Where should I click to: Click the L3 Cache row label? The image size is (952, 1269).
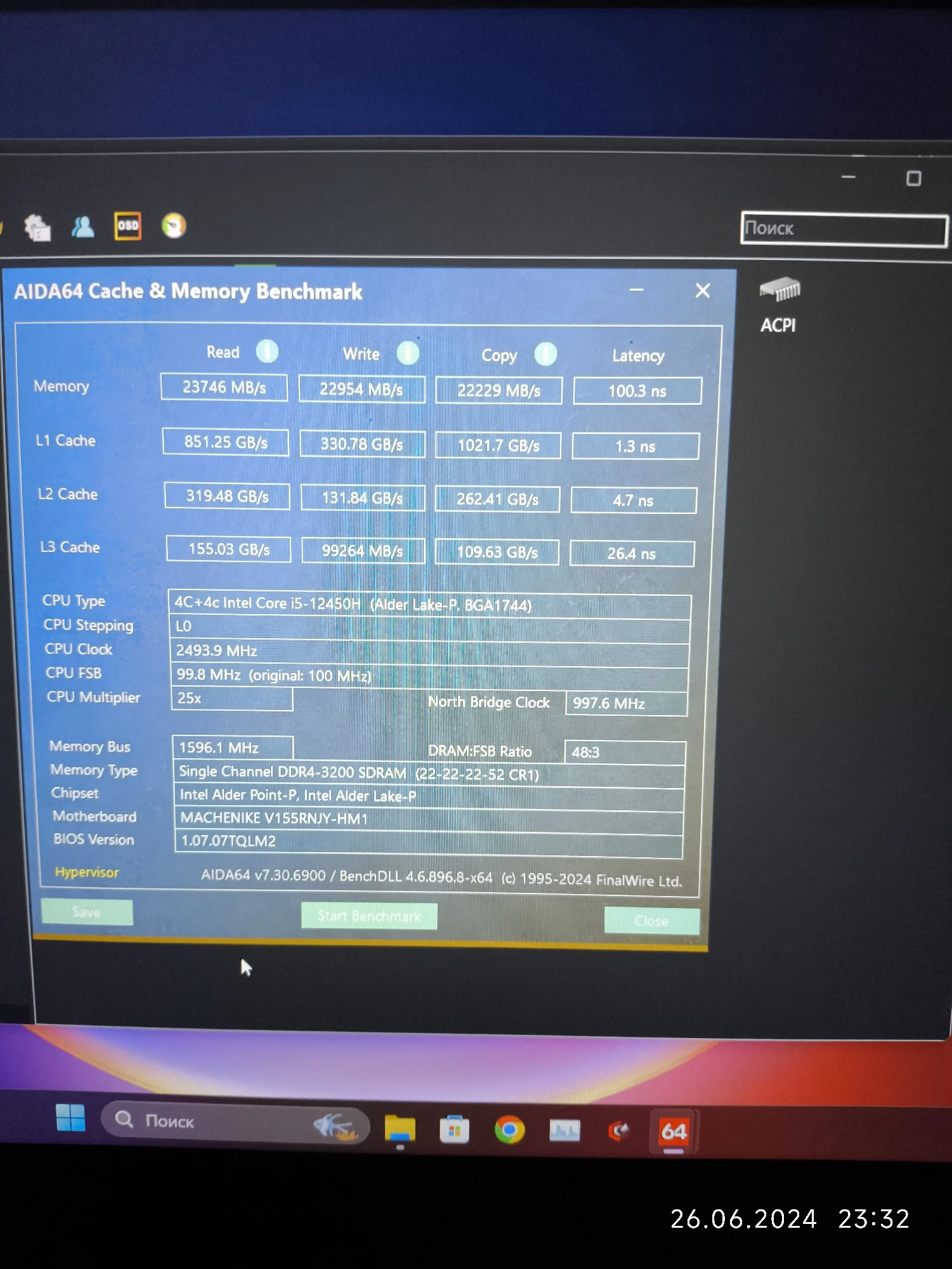tap(70, 547)
